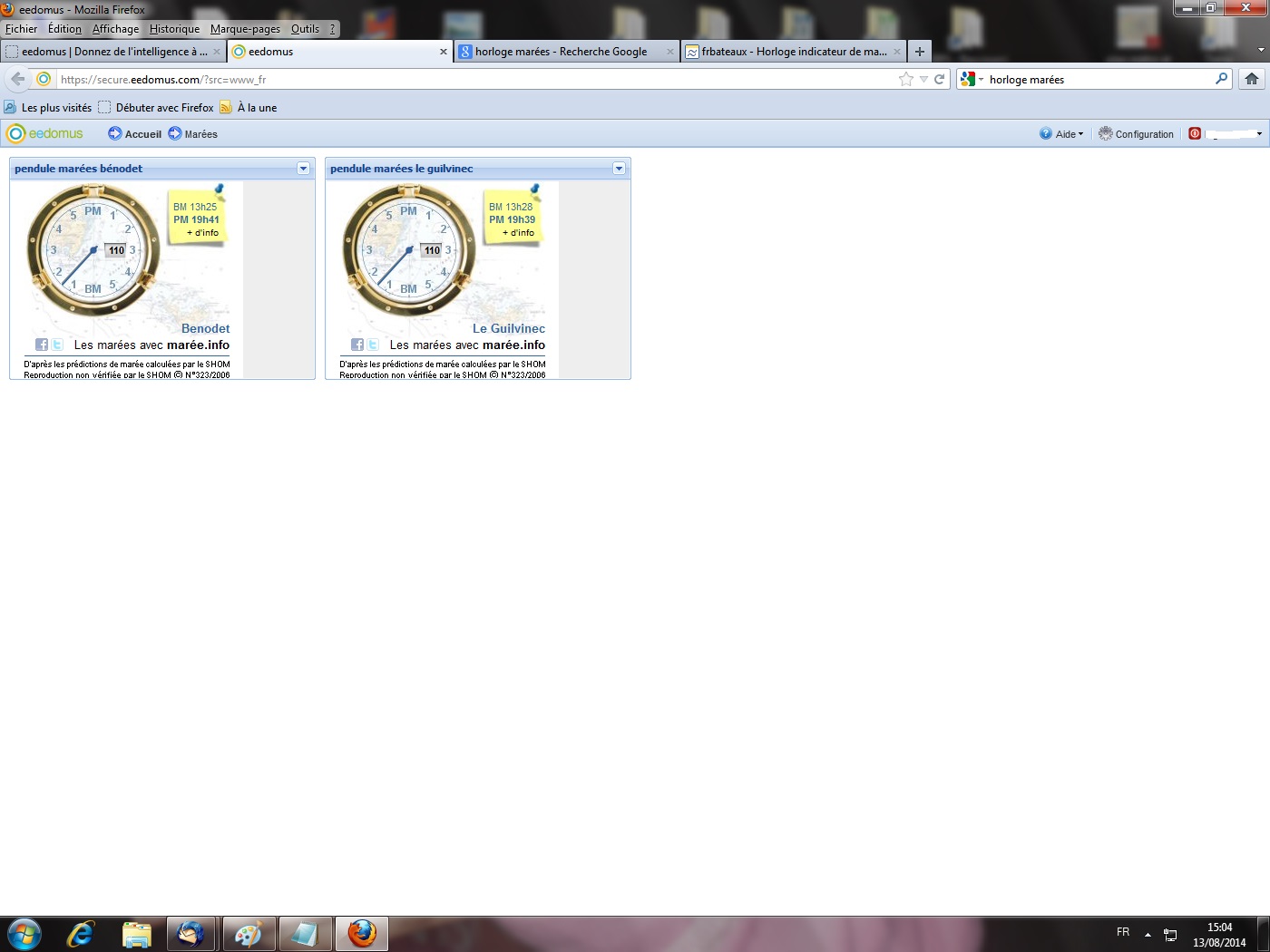Image resolution: width=1270 pixels, height=952 pixels.
Task: Open the search engine selector dropdown
Action: coord(972,80)
